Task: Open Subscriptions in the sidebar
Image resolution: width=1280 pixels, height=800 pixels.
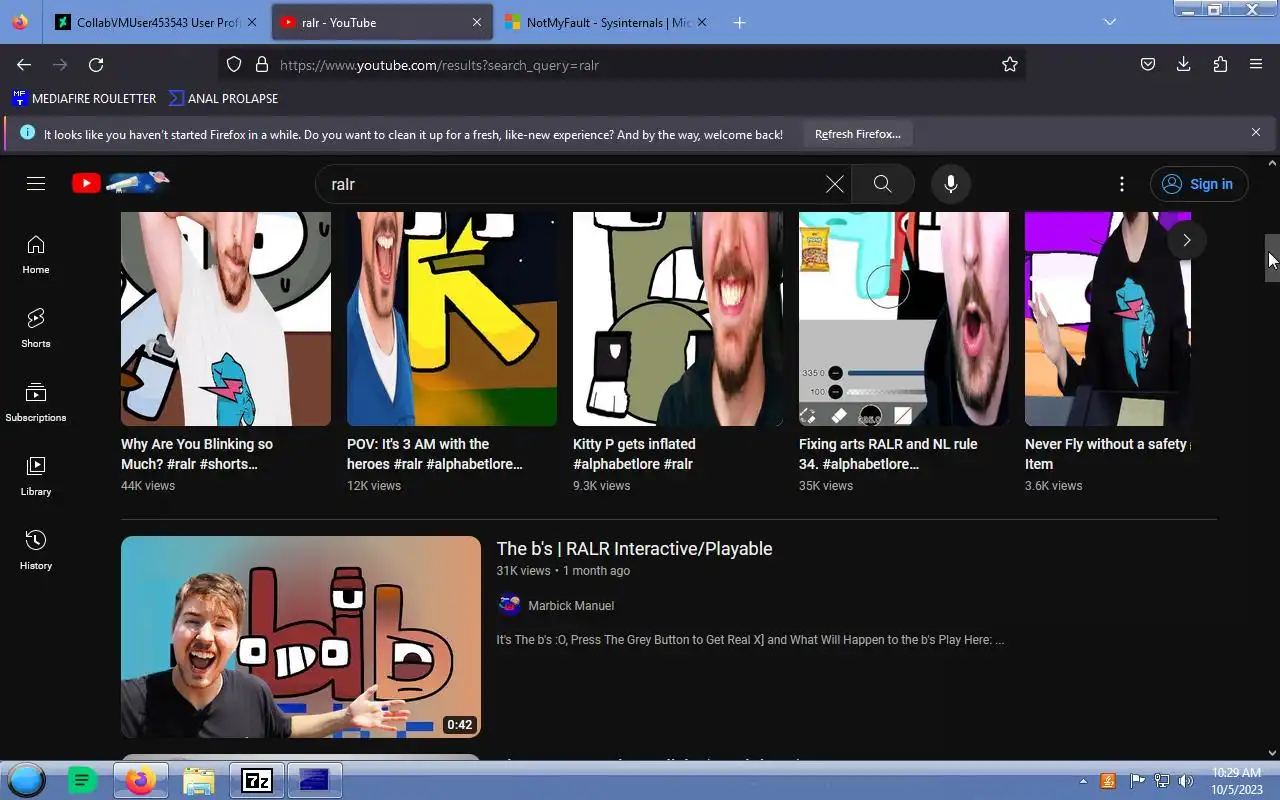Action: point(36,403)
